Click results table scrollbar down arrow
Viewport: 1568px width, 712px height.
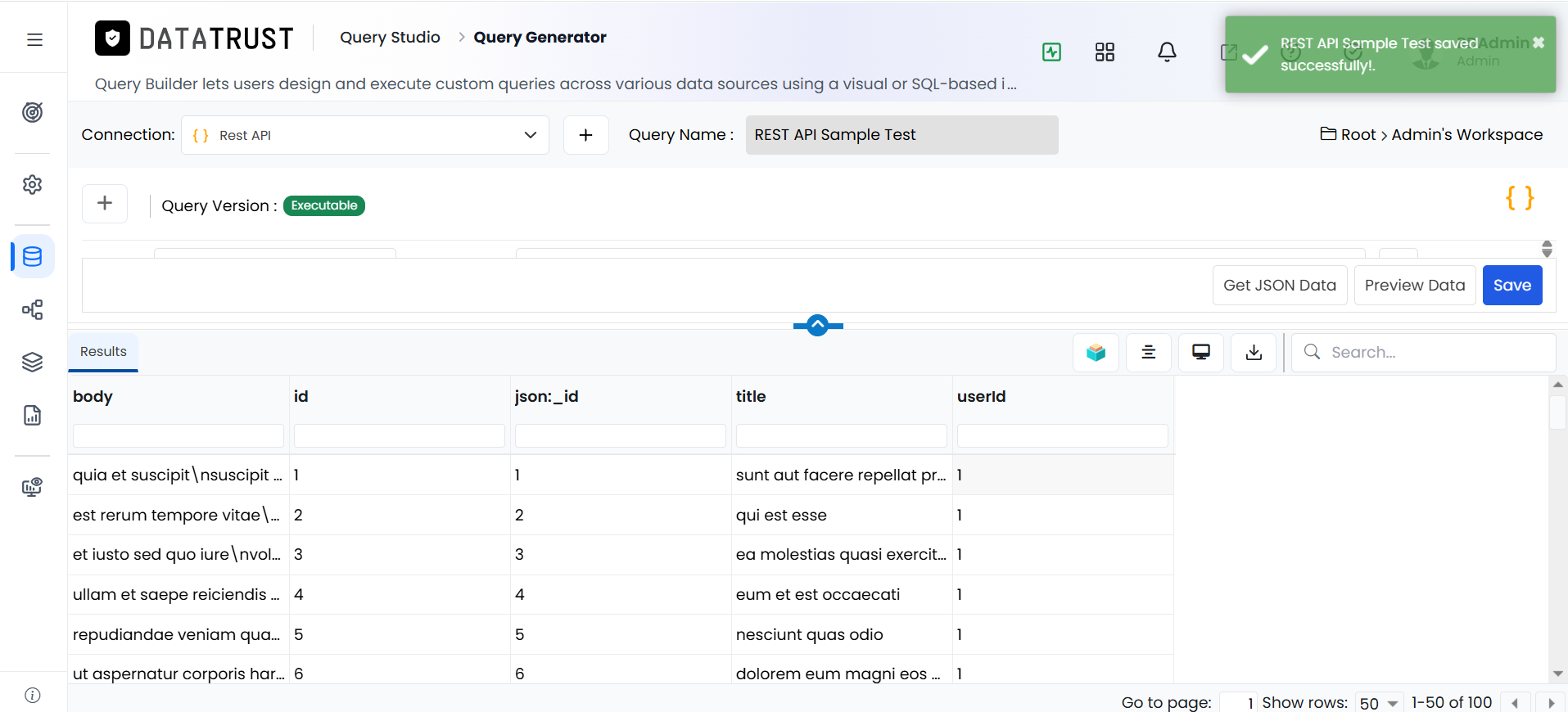pyautogui.click(x=1558, y=674)
